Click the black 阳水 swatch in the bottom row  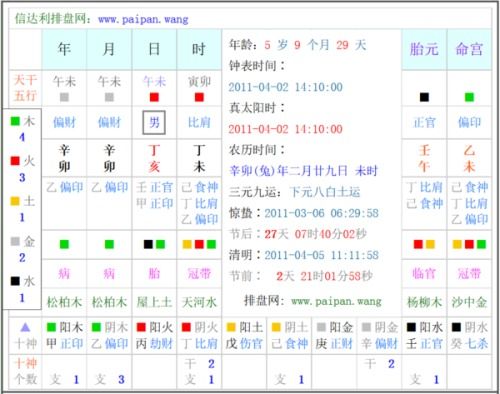(x=411, y=327)
